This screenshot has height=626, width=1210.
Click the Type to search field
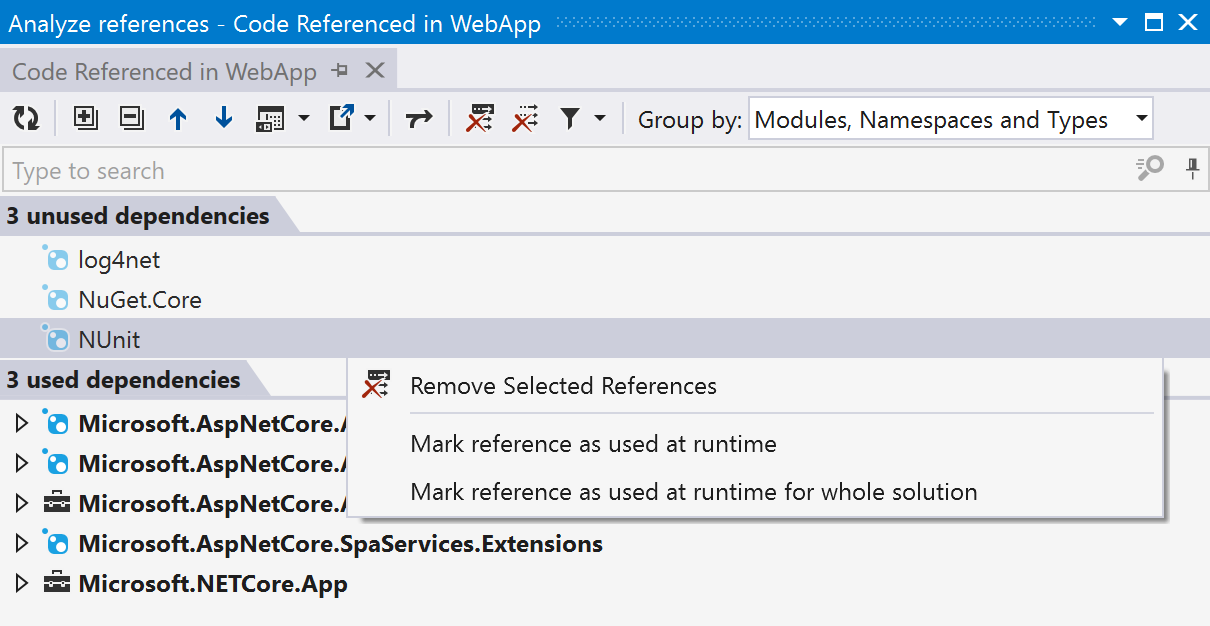coord(560,171)
